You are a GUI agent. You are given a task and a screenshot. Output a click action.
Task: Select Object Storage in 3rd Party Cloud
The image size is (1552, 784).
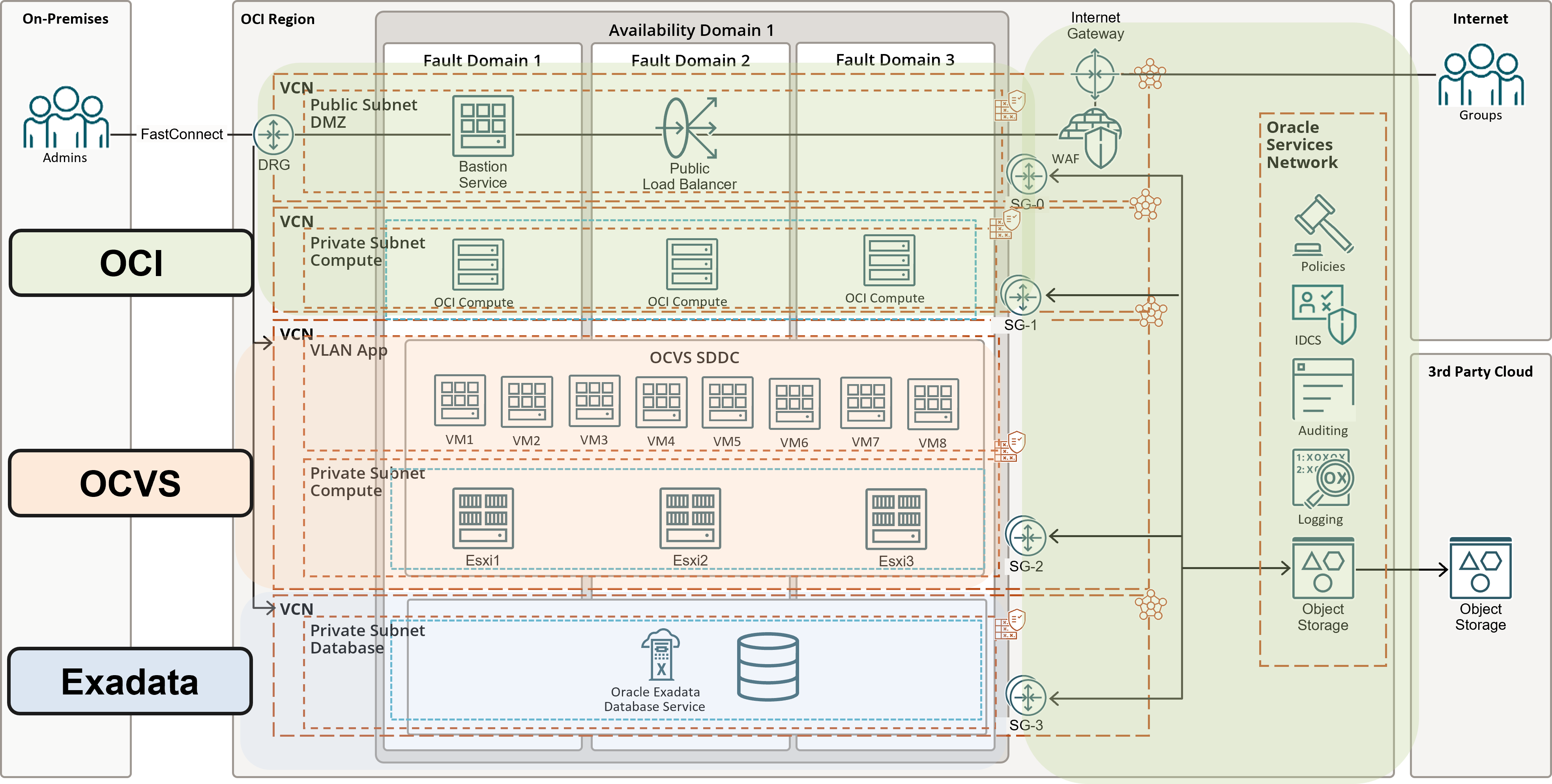pos(1481,568)
